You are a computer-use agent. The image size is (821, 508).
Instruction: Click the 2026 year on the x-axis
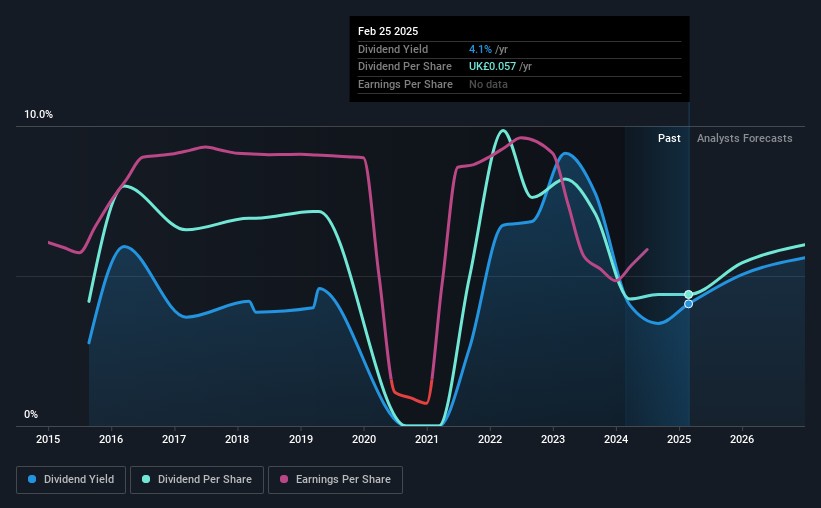point(742,439)
